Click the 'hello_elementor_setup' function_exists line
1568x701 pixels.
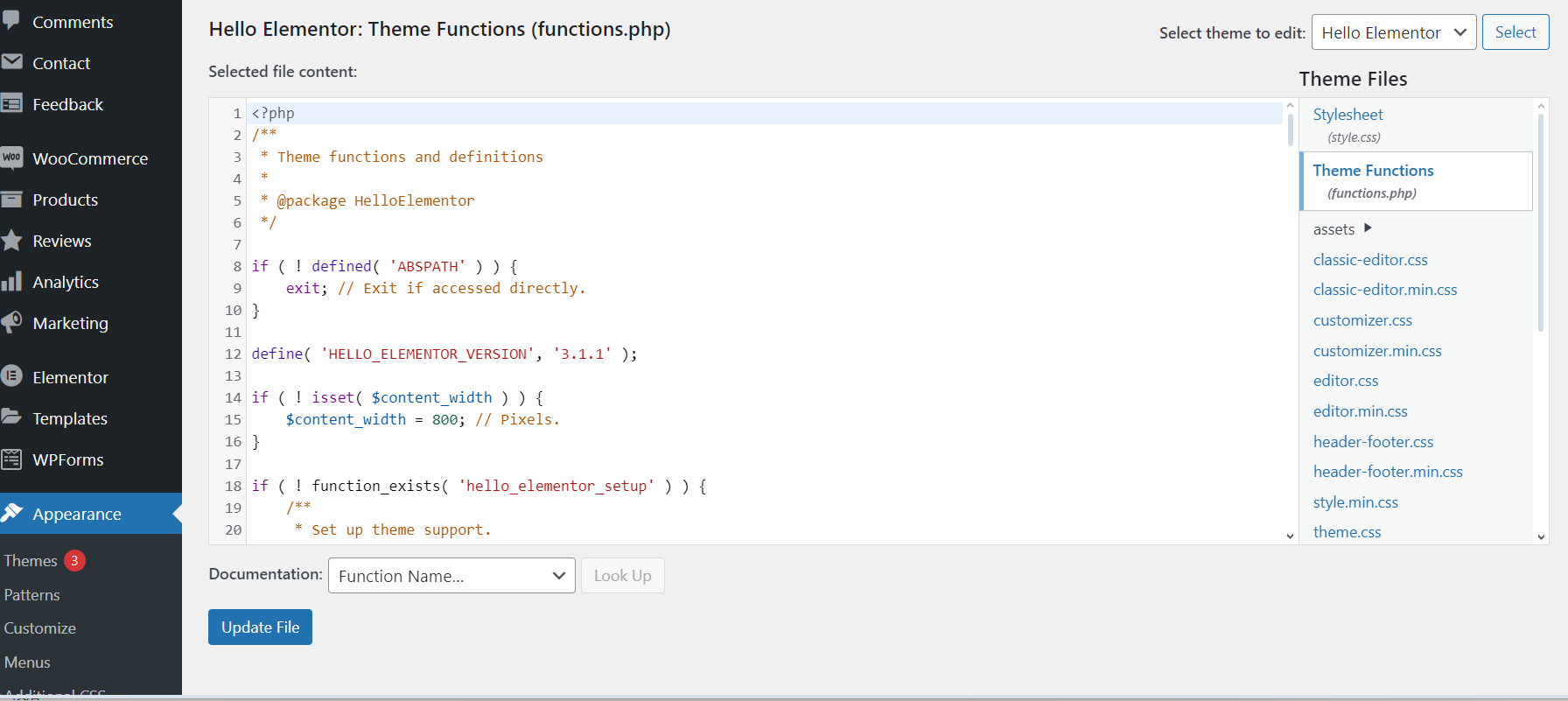(x=479, y=486)
